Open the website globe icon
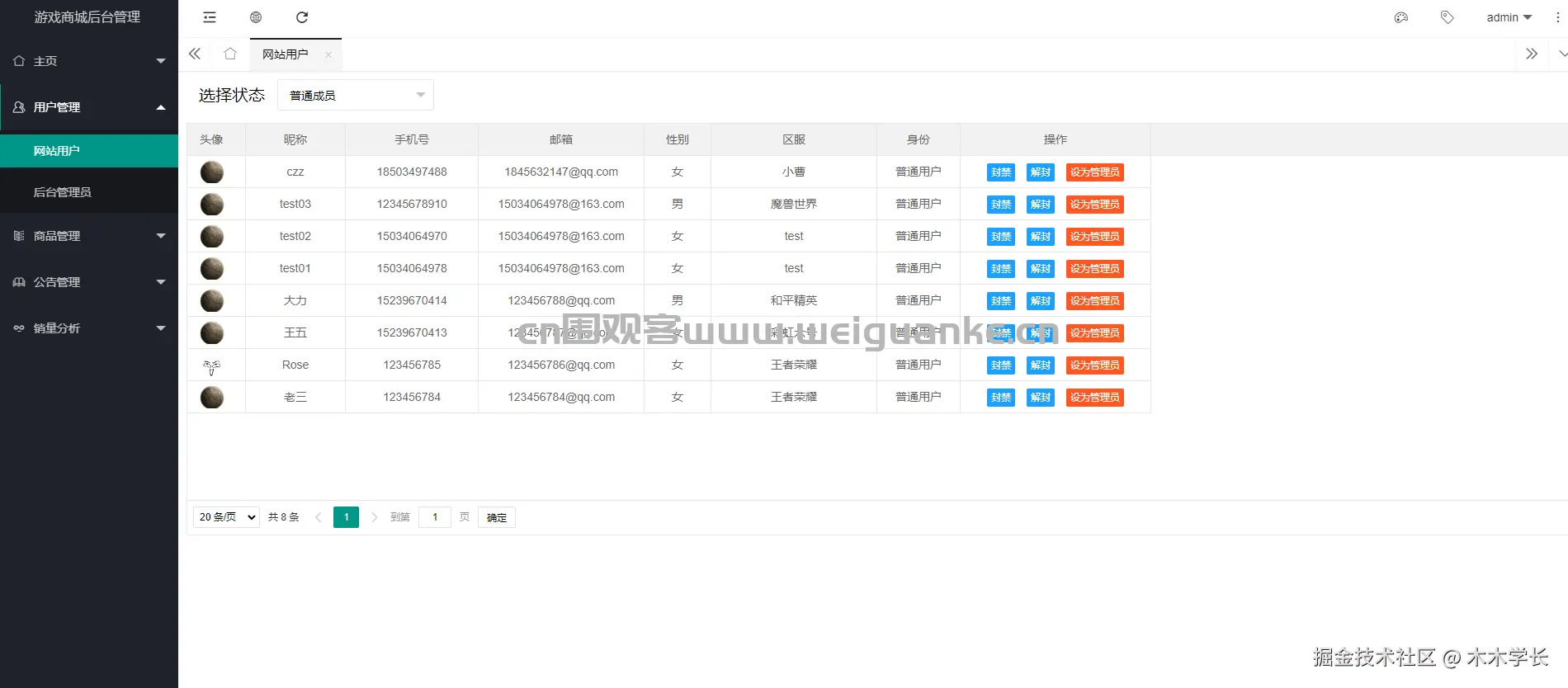Viewport: 1568px width, 688px height. point(256,17)
